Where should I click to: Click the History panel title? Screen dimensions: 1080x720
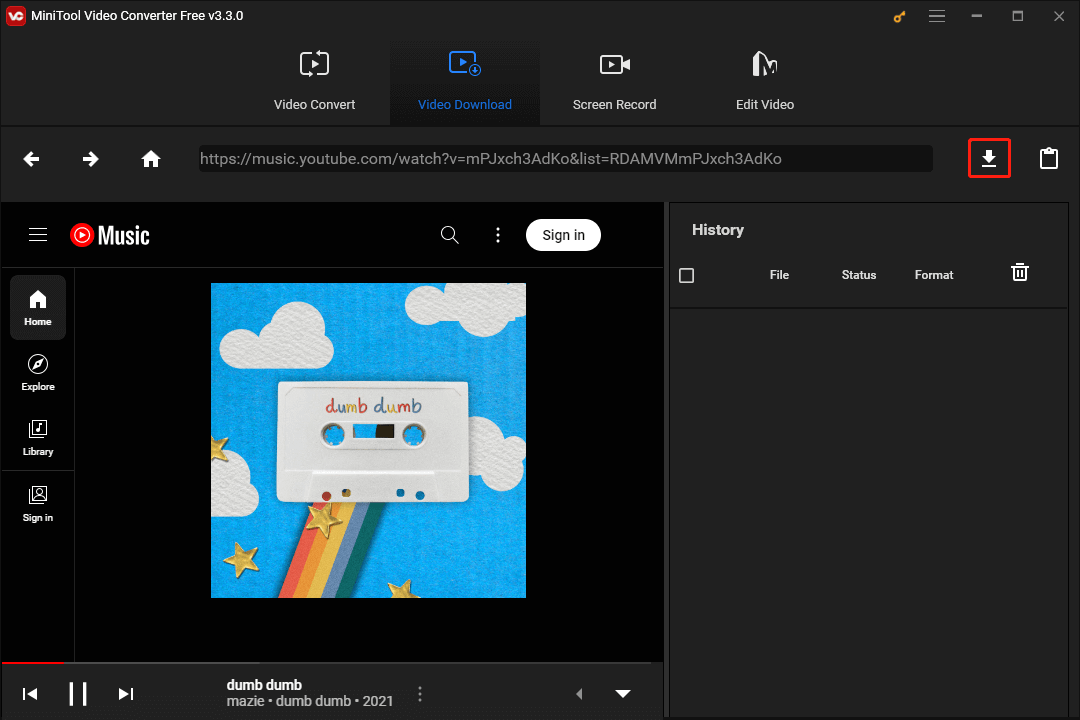(718, 230)
